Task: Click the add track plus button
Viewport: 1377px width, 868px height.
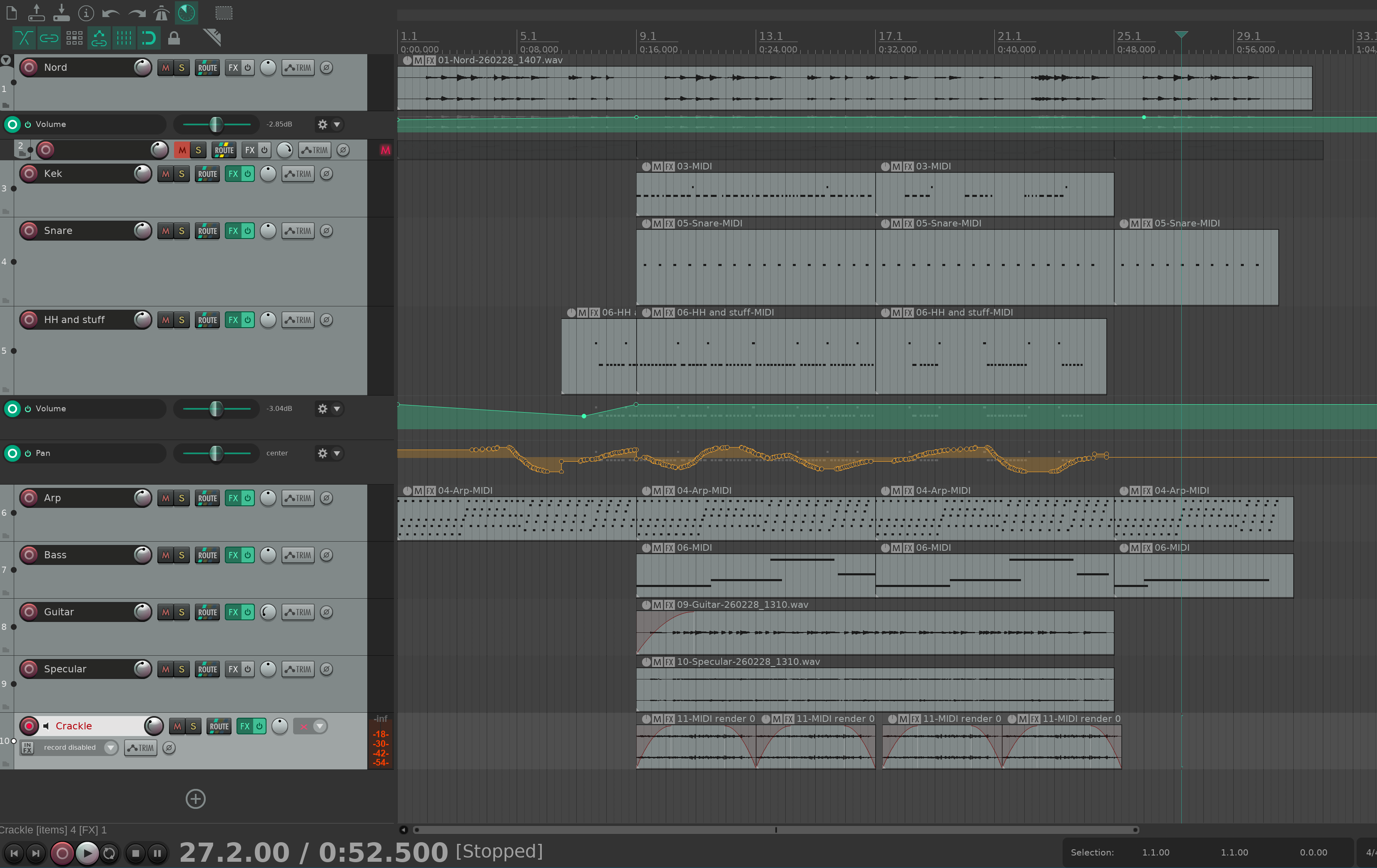Action: point(196,799)
